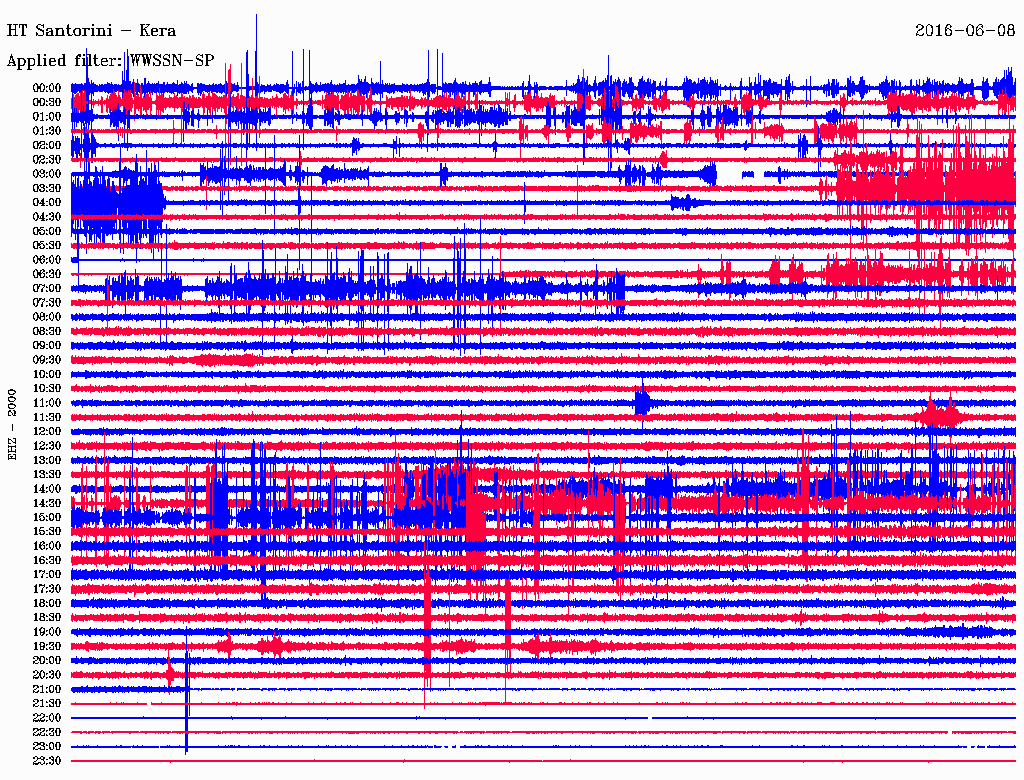Select the 11:30 time label

pos(47,417)
